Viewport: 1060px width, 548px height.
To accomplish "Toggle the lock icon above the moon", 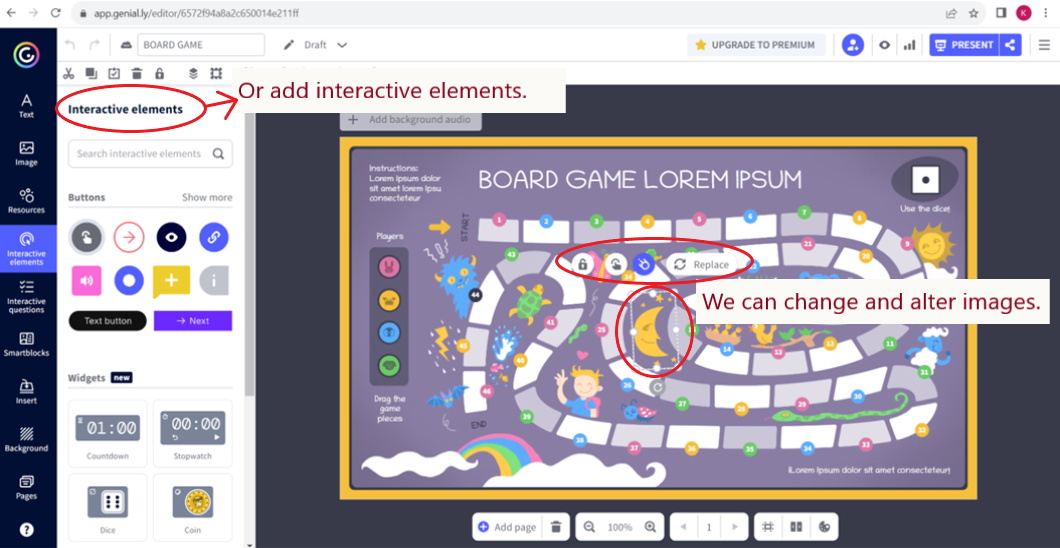I will tap(583, 264).
